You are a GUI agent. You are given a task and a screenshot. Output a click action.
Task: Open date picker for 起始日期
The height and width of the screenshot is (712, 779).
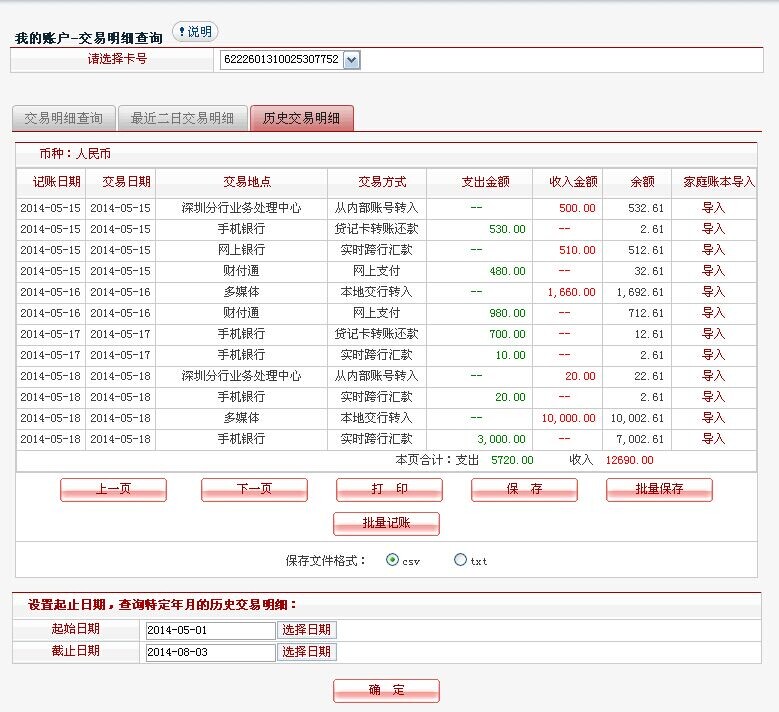coord(307,630)
